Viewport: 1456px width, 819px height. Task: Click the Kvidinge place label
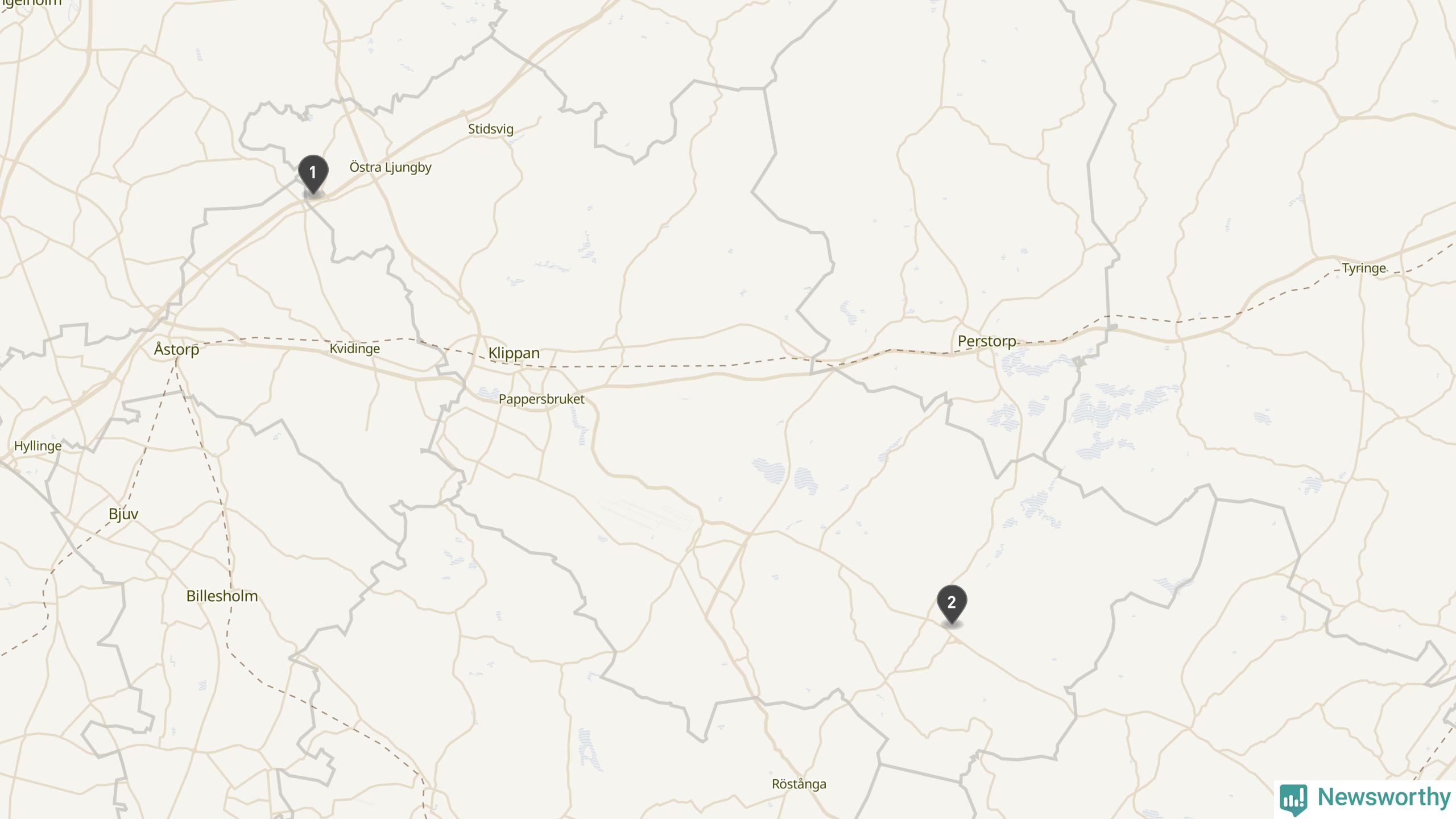(354, 349)
